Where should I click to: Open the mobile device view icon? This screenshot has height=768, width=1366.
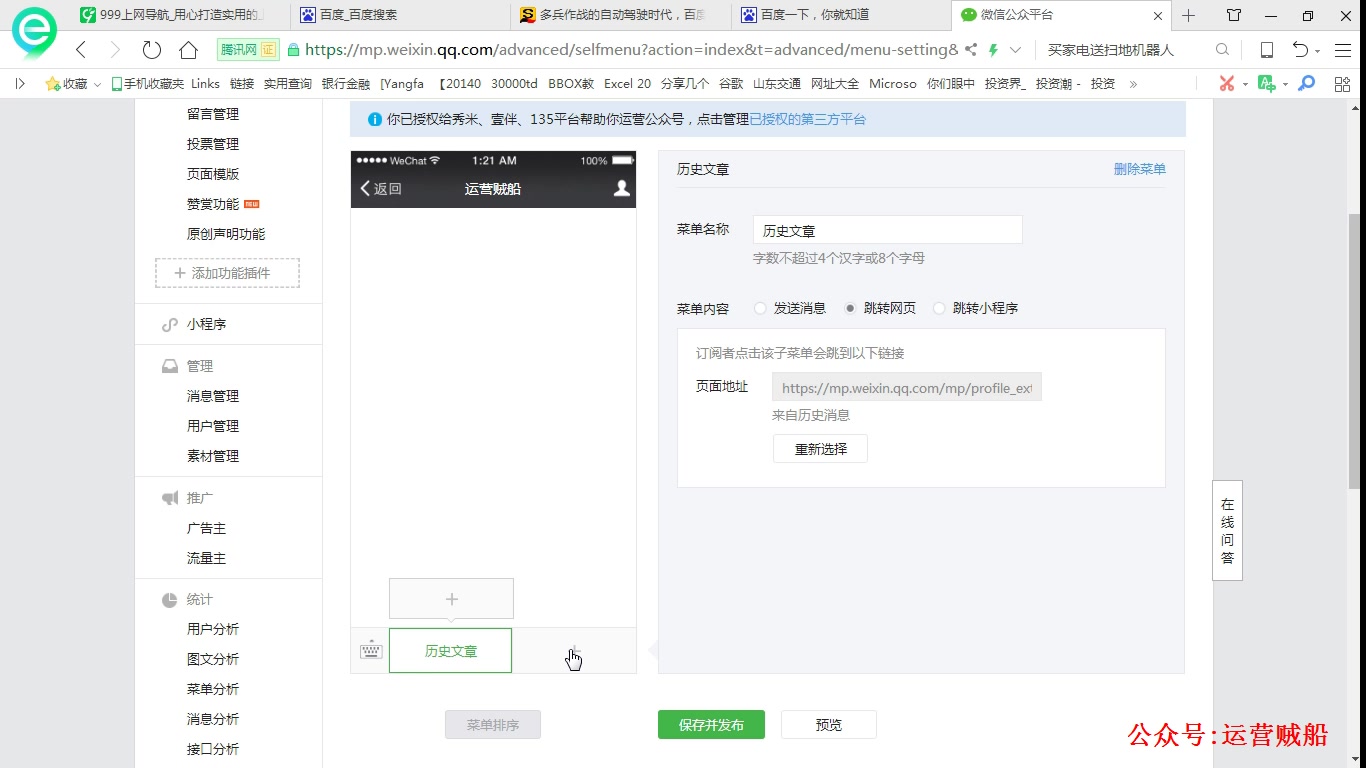[x=1266, y=50]
